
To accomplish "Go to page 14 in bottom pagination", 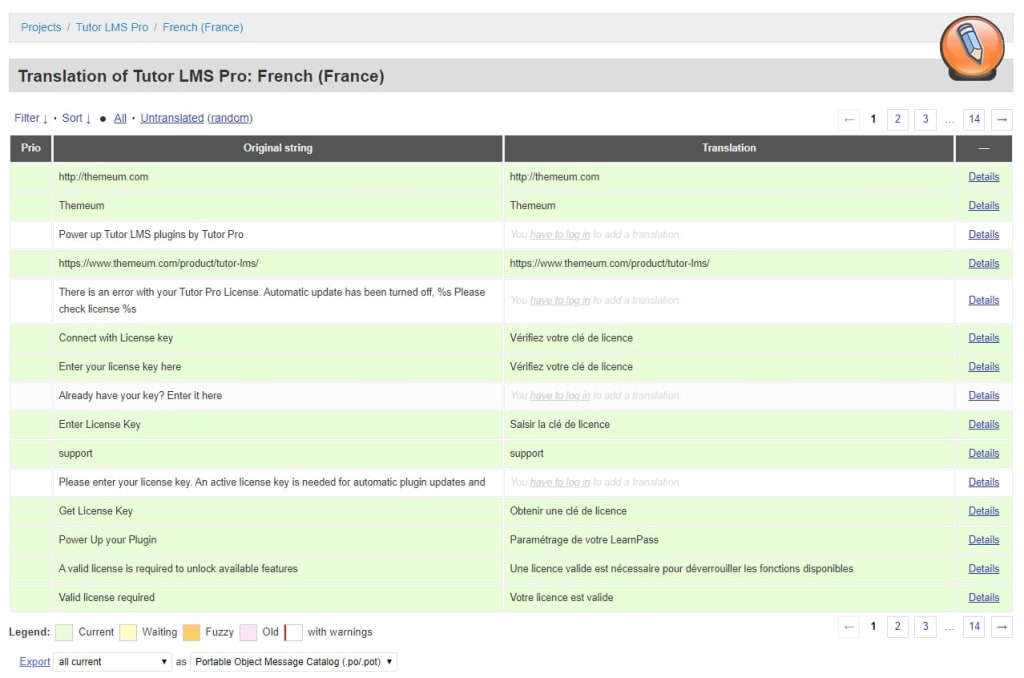I will (x=974, y=627).
